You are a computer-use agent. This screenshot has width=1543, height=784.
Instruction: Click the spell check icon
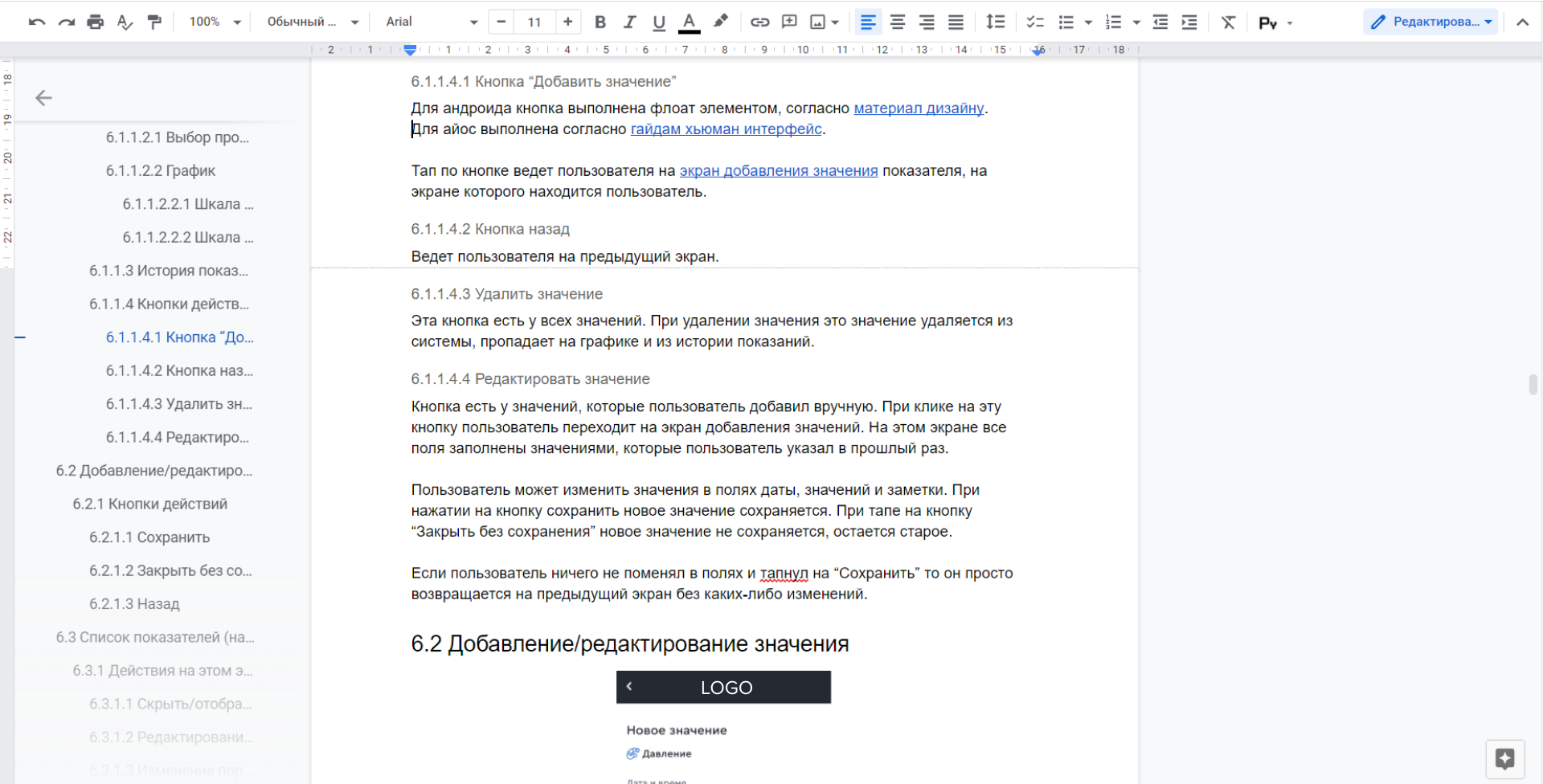point(125,22)
